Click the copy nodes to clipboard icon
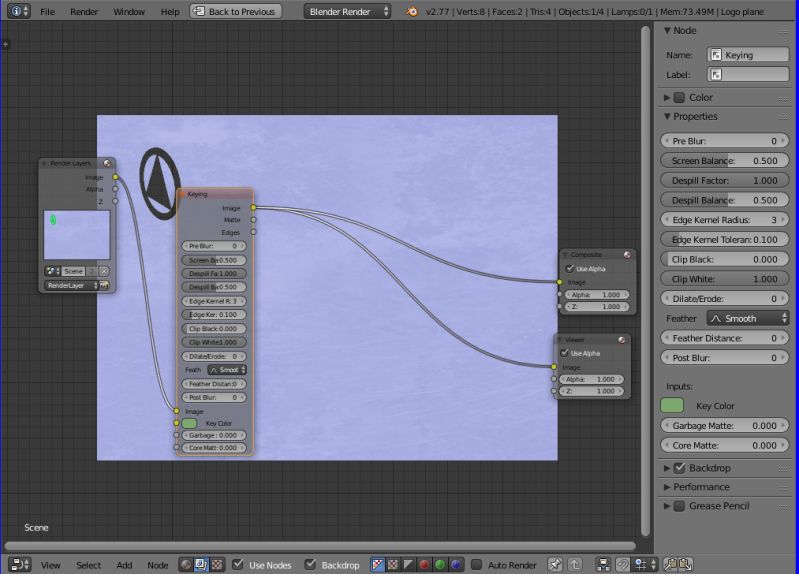 pos(671,564)
